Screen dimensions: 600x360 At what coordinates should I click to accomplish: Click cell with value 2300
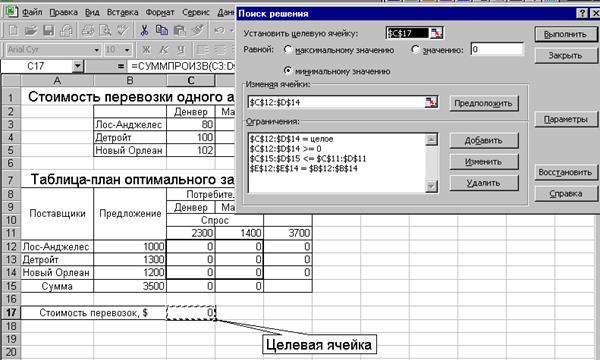(x=191, y=233)
